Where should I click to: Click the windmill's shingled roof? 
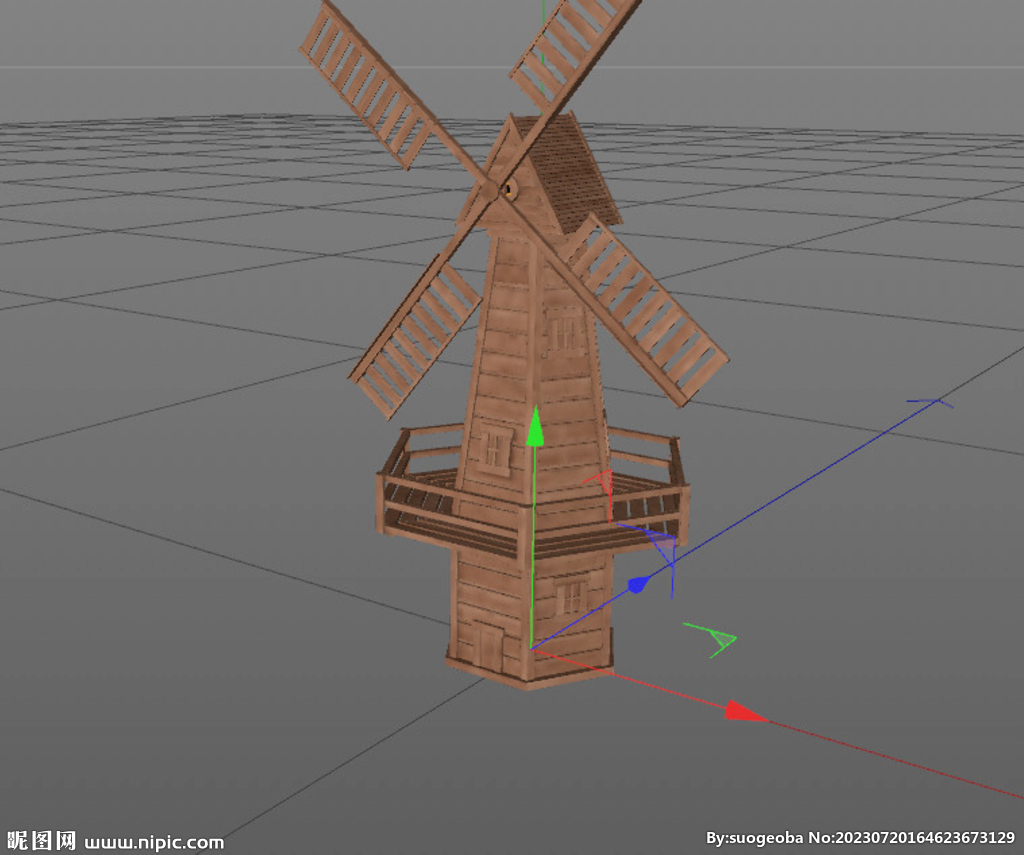(573, 173)
